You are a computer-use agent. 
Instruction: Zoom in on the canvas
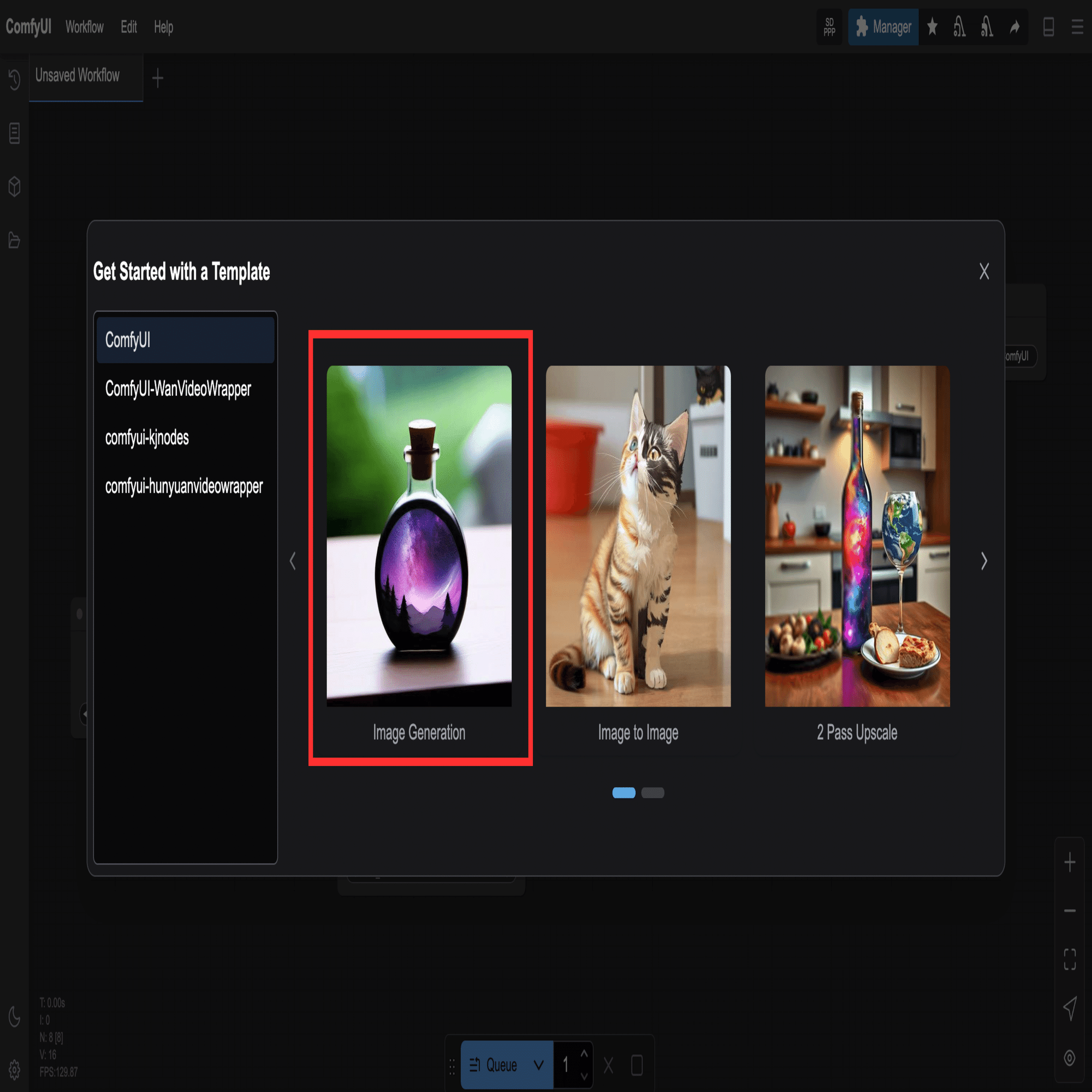click(1070, 862)
